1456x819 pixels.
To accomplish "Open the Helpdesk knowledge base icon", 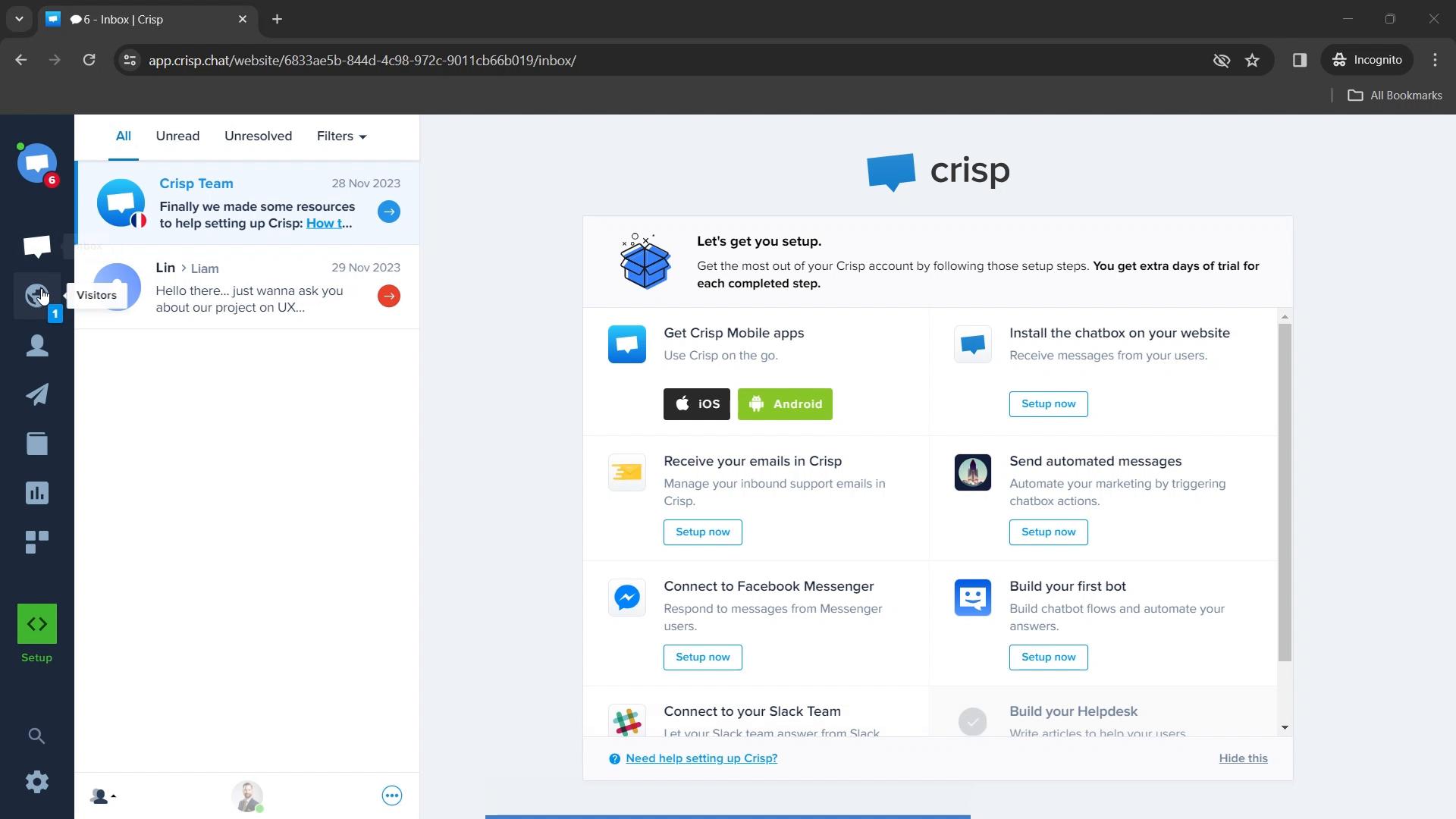I will click(37, 443).
